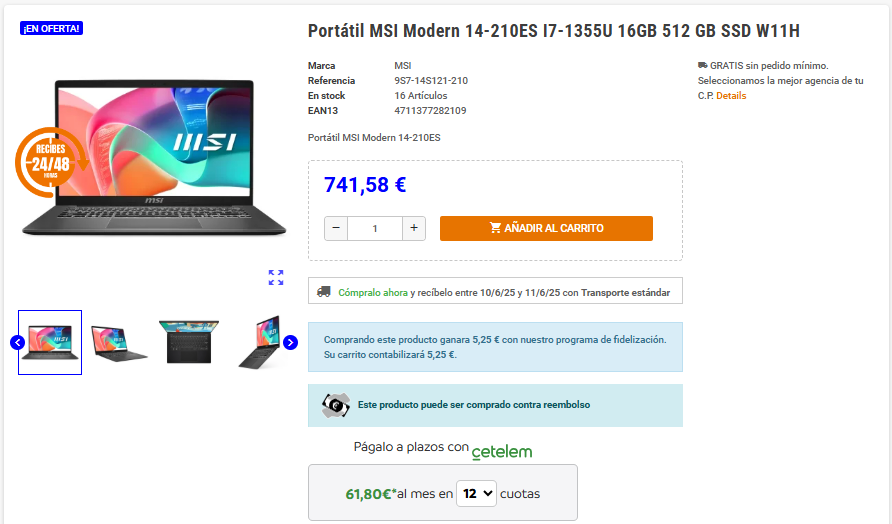
Task: Add the laptop with Añadir al carrito
Action: [546, 228]
